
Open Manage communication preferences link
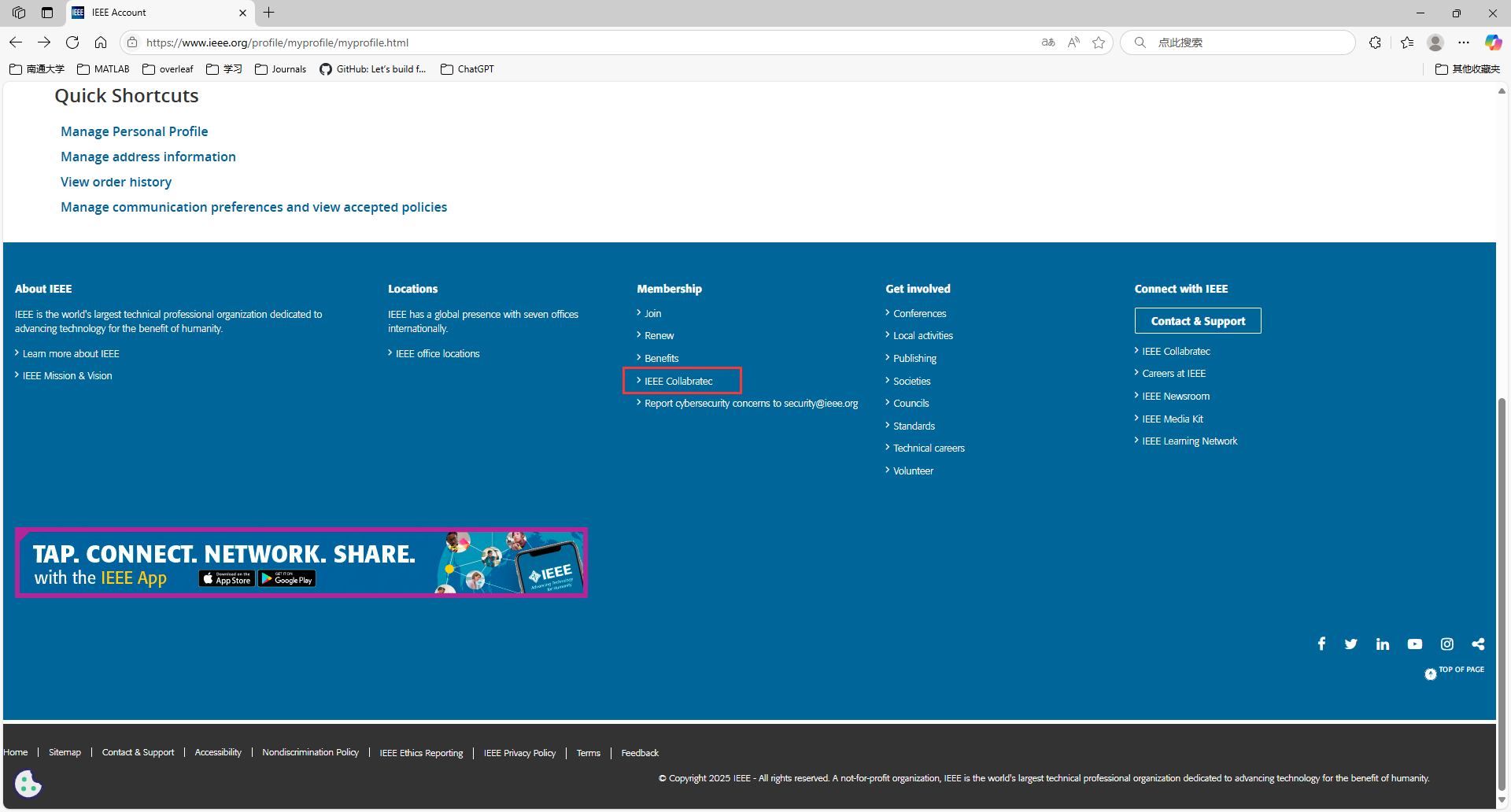(253, 207)
